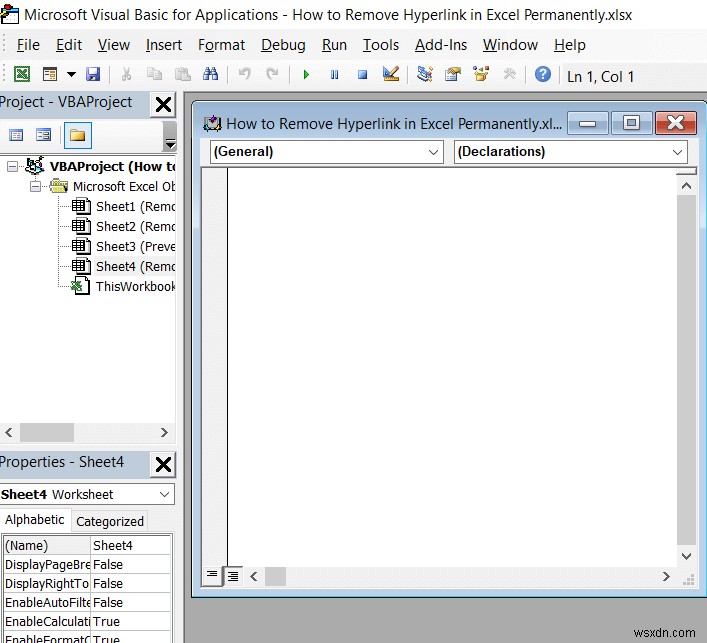The height and width of the screenshot is (643, 707).
Task: Click the DisplayPageBreaks False value
Action: (x=131, y=565)
